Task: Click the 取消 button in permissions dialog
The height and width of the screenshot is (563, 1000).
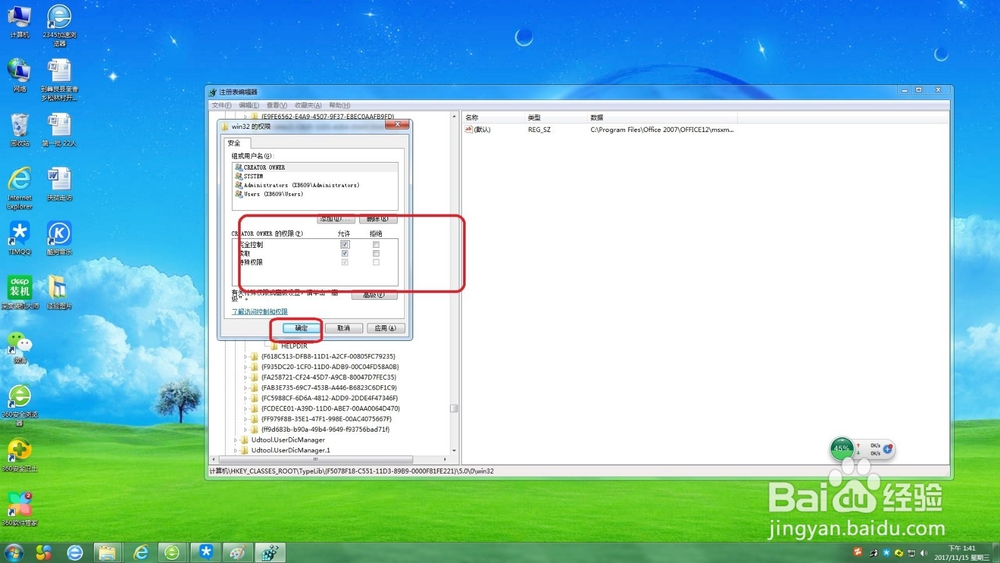Action: (344, 328)
